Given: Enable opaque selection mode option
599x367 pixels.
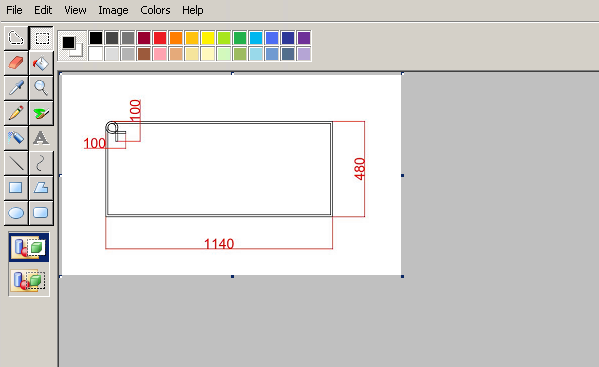Looking at the screenshot, I should (x=29, y=247).
